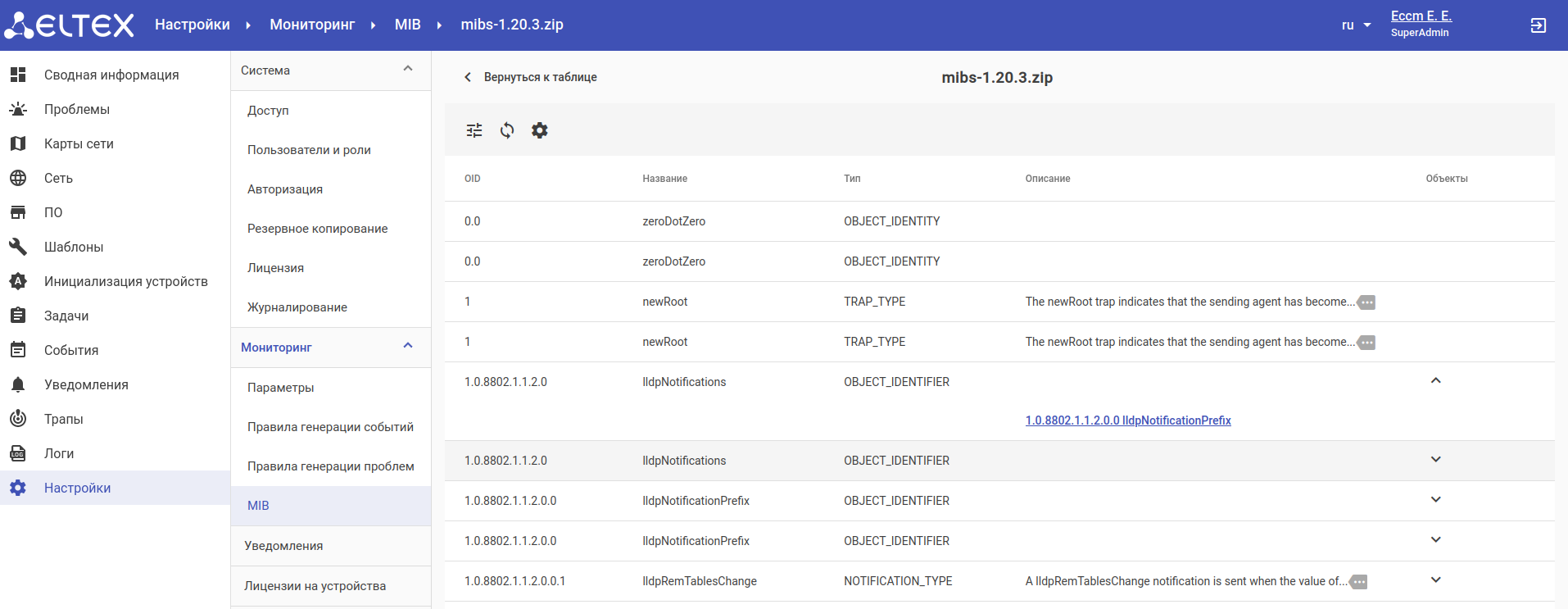
Task: Click the refresh icon above the table
Action: [507, 130]
